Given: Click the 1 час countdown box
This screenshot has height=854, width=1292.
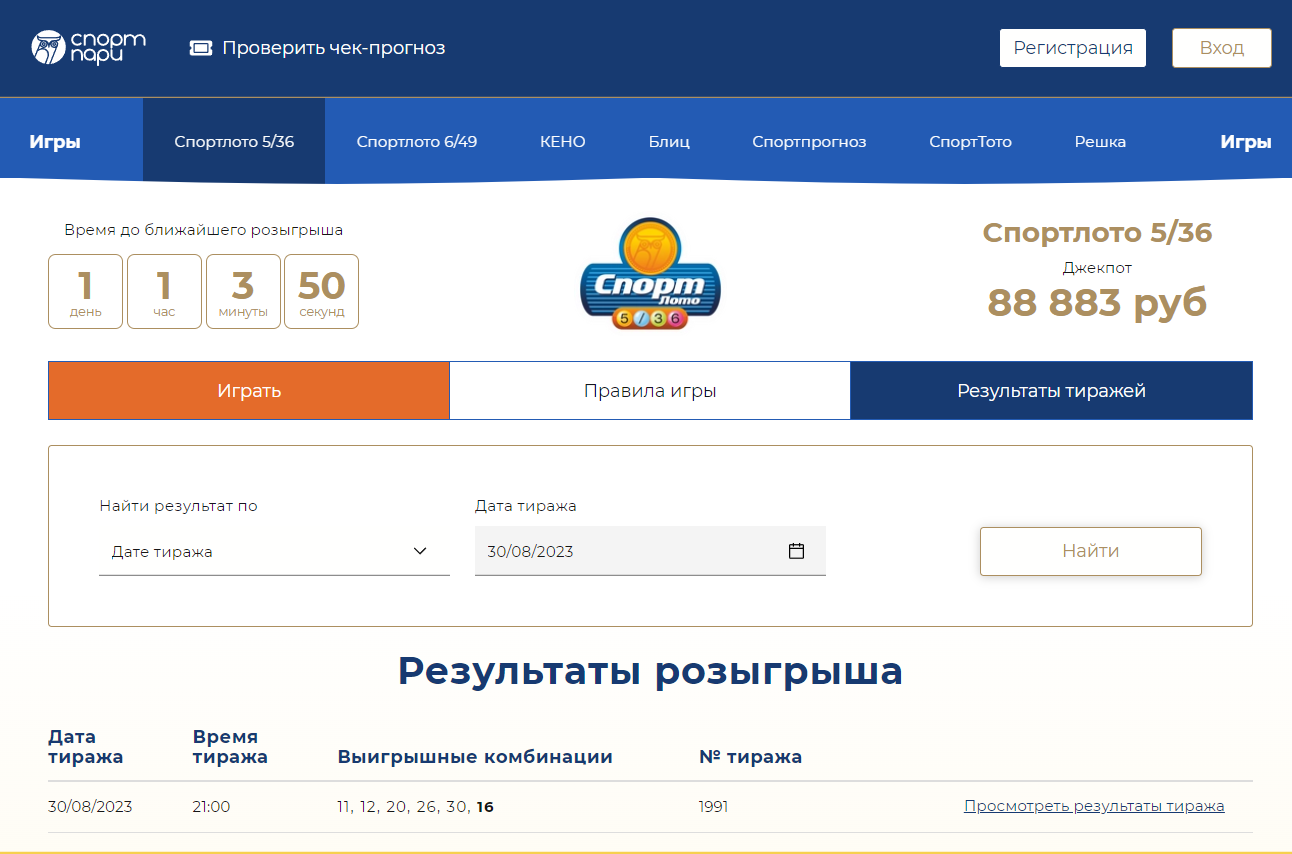Looking at the screenshot, I should (x=164, y=291).
